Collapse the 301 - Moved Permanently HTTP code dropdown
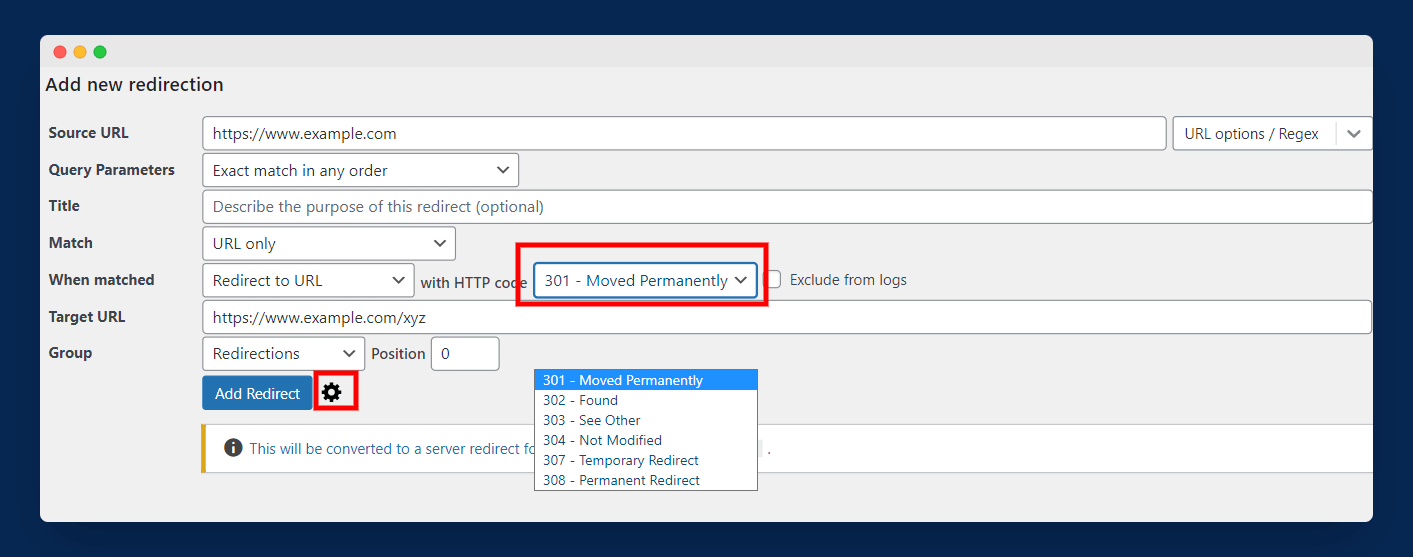This screenshot has width=1413, height=557. click(645, 280)
